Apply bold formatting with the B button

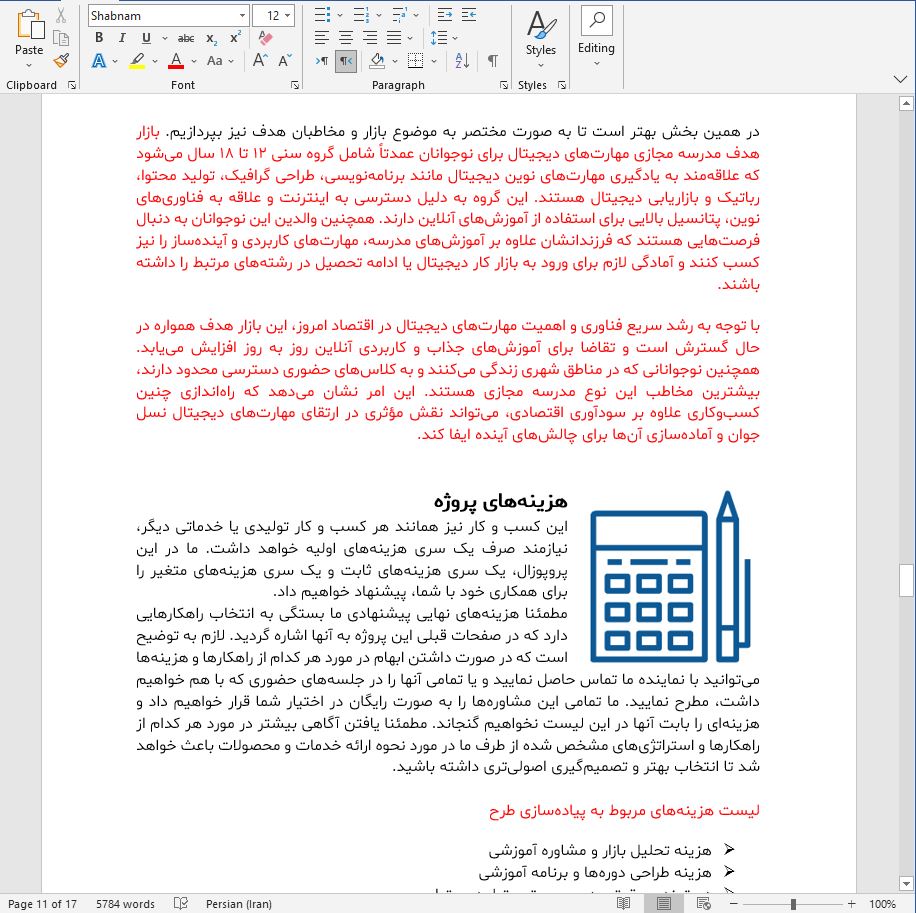(x=99, y=38)
